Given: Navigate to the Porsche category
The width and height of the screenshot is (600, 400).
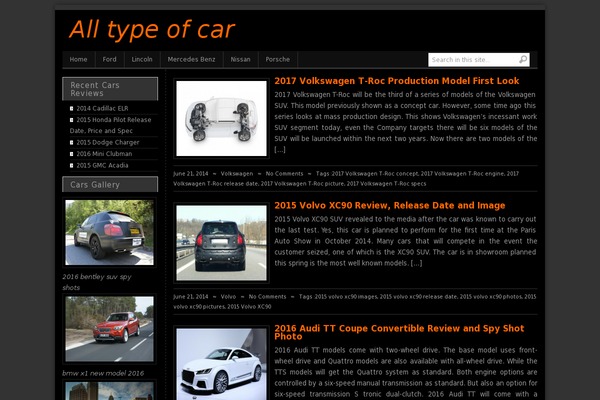Looking at the screenshot, I should (278, 59).
